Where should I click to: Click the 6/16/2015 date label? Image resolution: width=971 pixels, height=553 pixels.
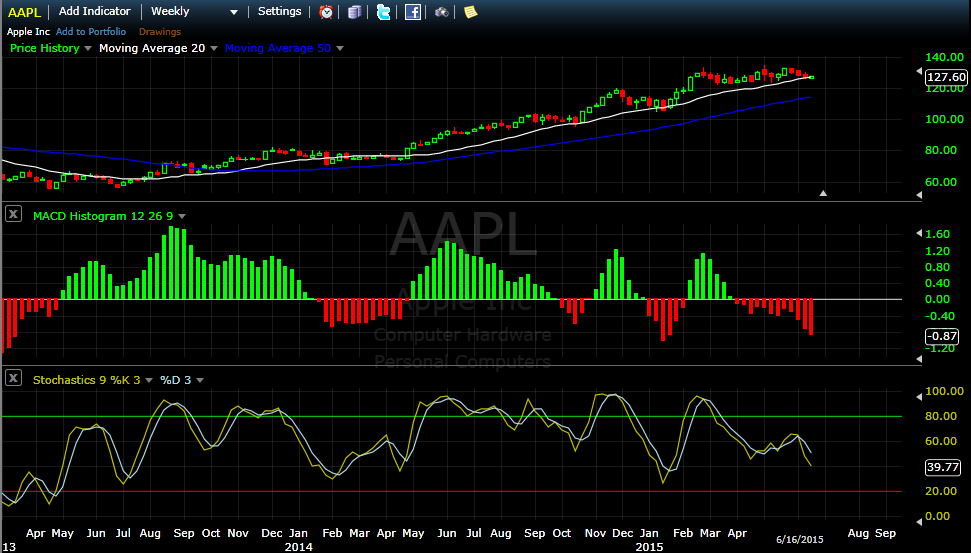coord(799,539)
